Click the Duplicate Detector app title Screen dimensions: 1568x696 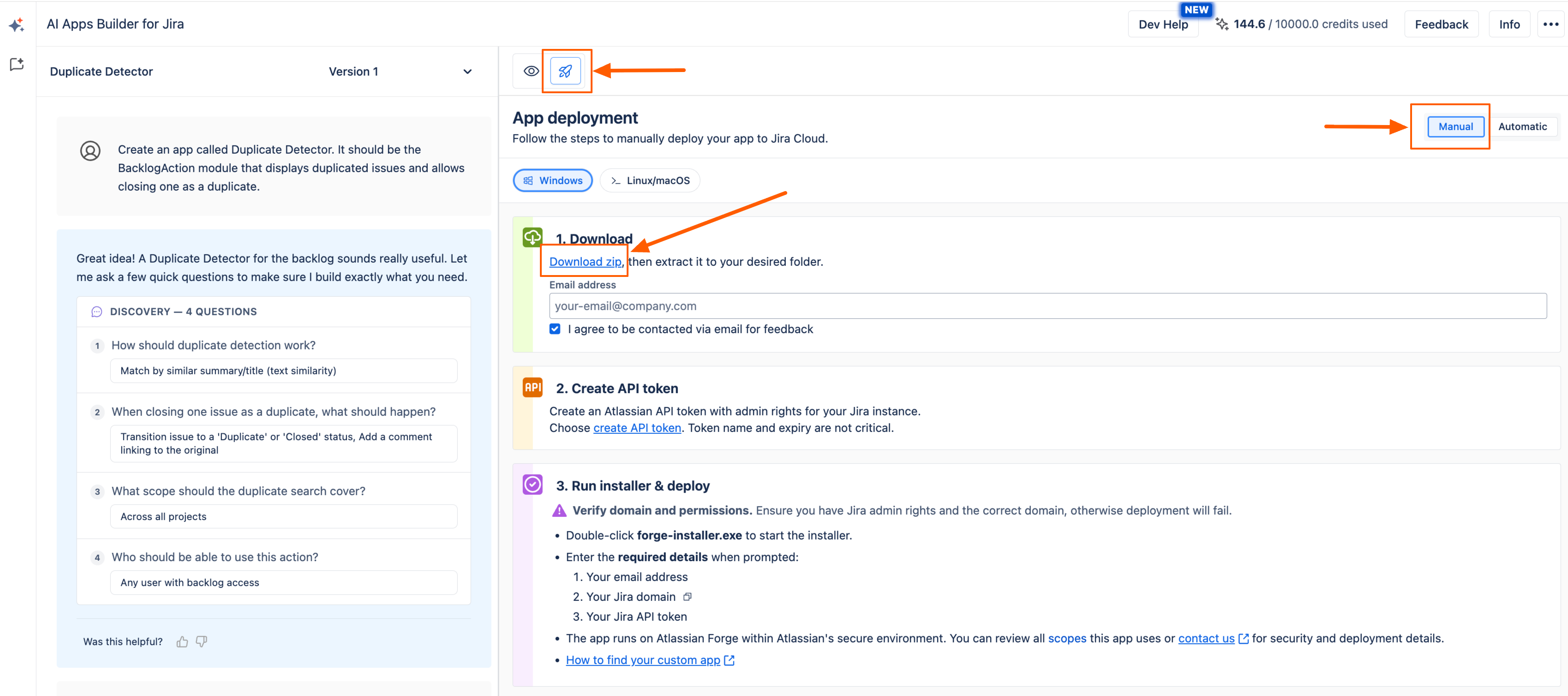point(101,71)
